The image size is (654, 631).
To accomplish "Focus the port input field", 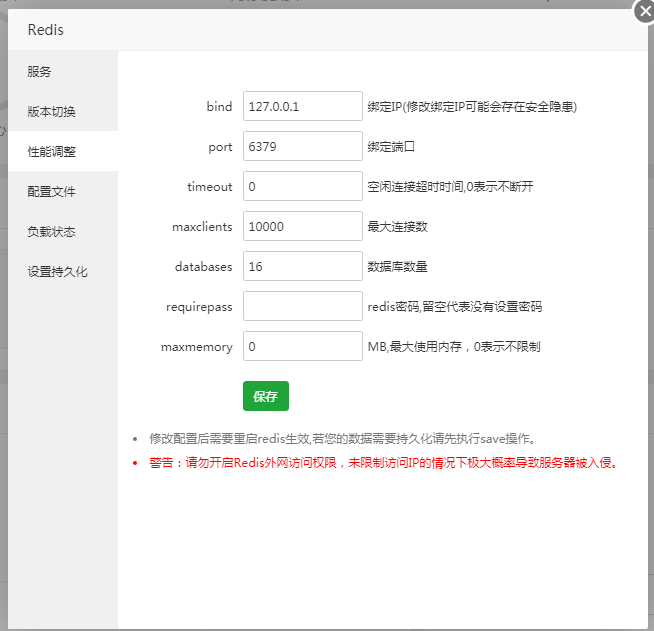I will tap(302, 146).
